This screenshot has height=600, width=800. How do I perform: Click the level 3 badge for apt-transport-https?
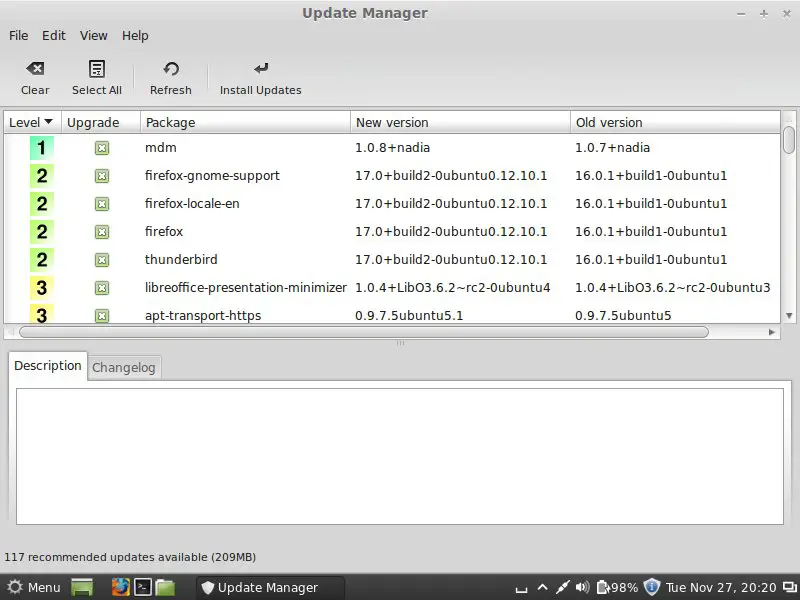[x=42, y=315]
